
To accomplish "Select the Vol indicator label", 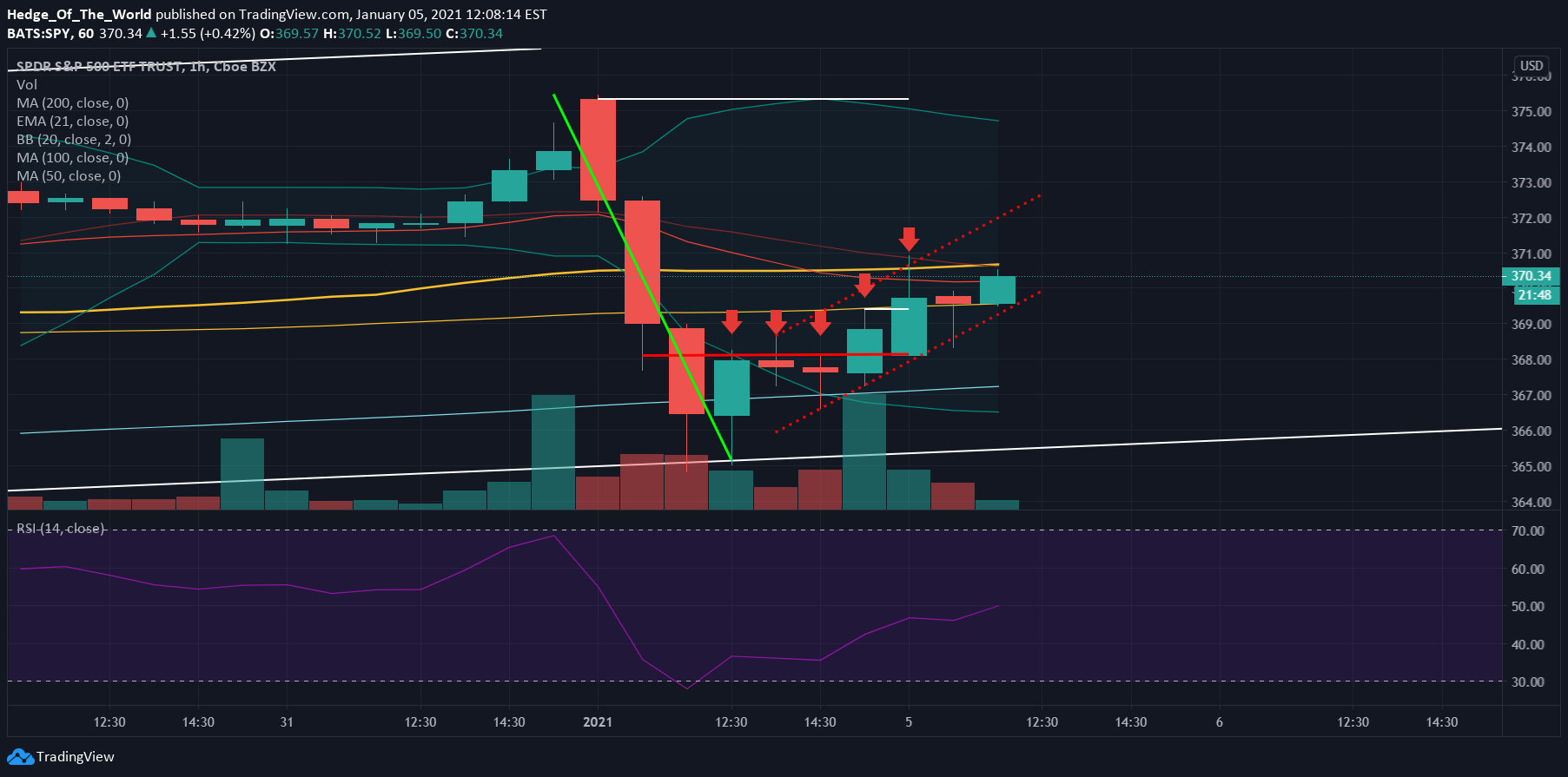I will [x=27, y=84].
